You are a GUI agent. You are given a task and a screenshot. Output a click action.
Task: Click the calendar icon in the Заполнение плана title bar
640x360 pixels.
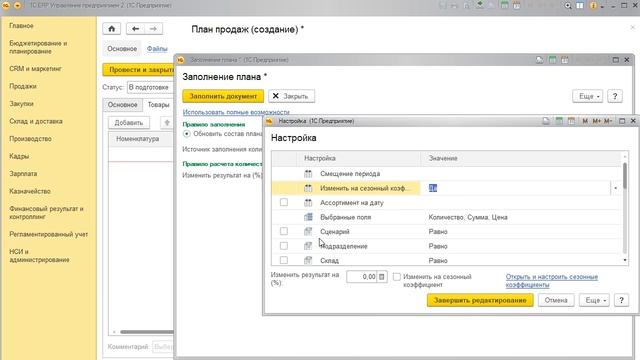point(565,60)
